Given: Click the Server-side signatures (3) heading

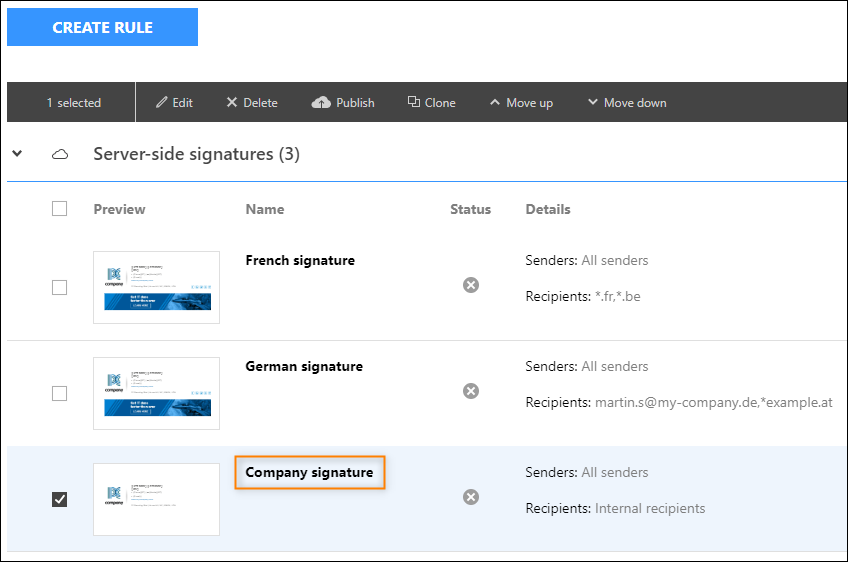Looking at the screenshot, I should tap(196, 154).
